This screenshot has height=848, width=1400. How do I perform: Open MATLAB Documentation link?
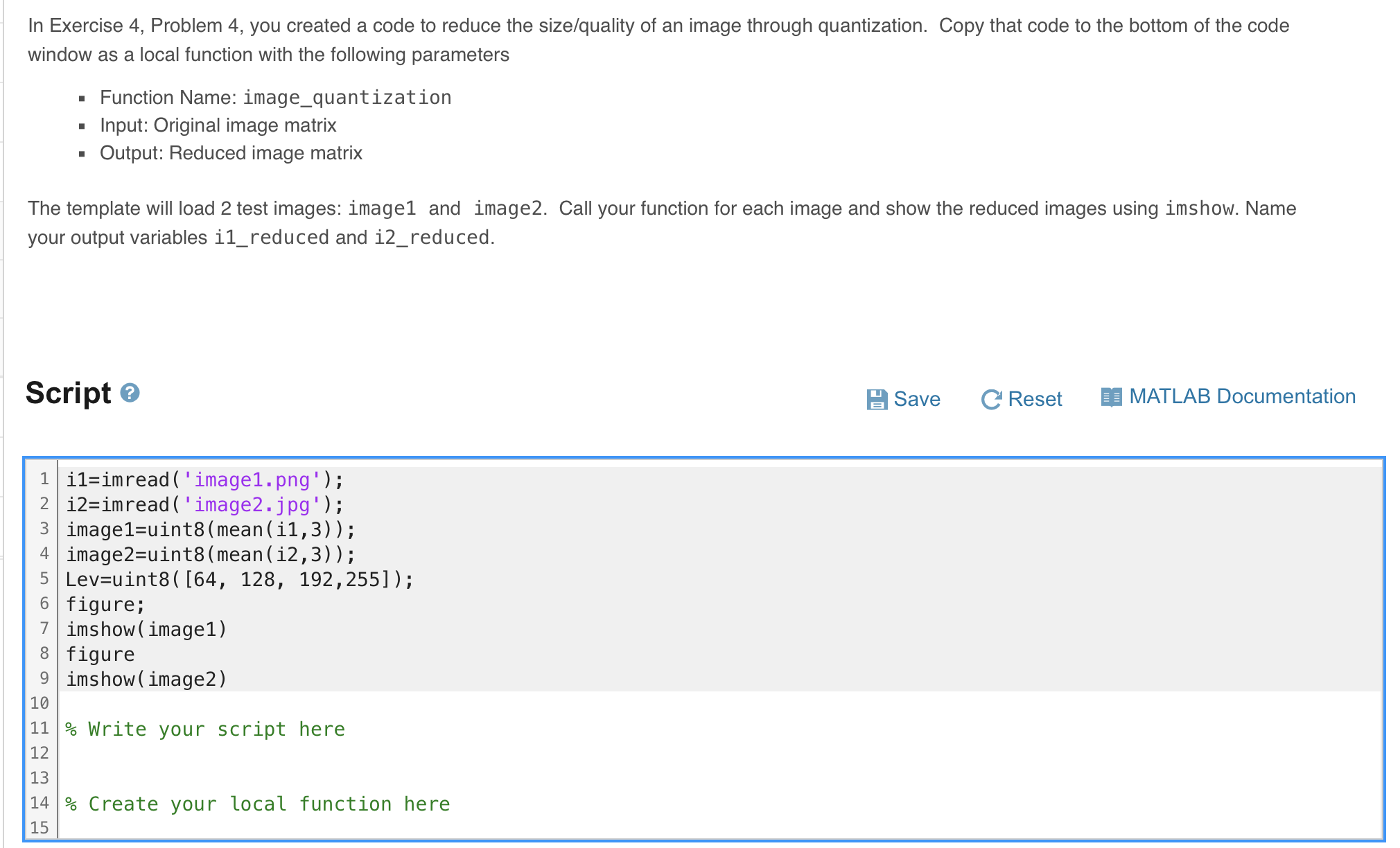tap(1243, 396)
